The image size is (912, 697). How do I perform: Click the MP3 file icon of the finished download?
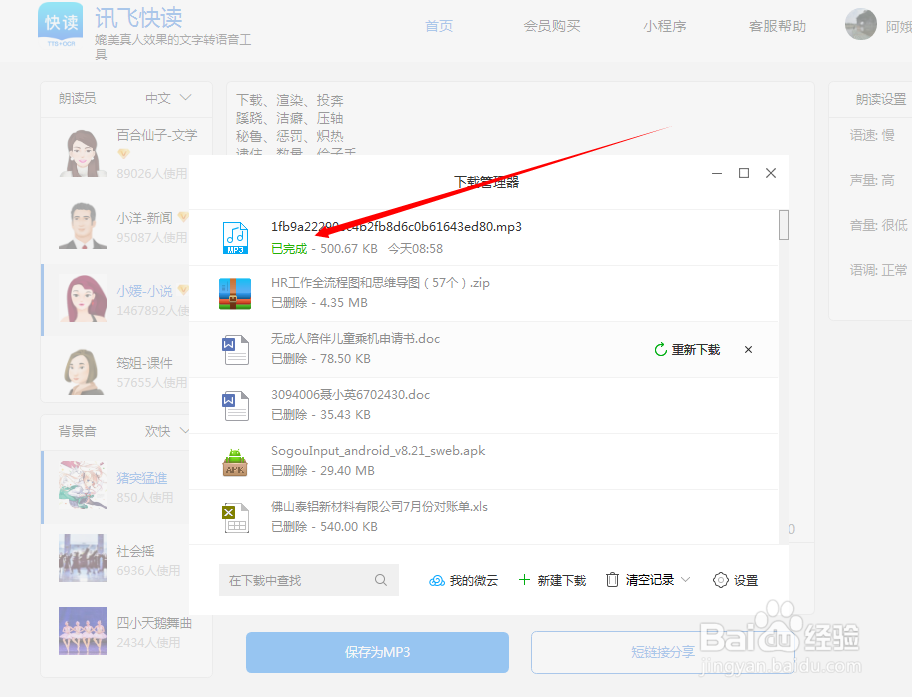coord(235,237)
